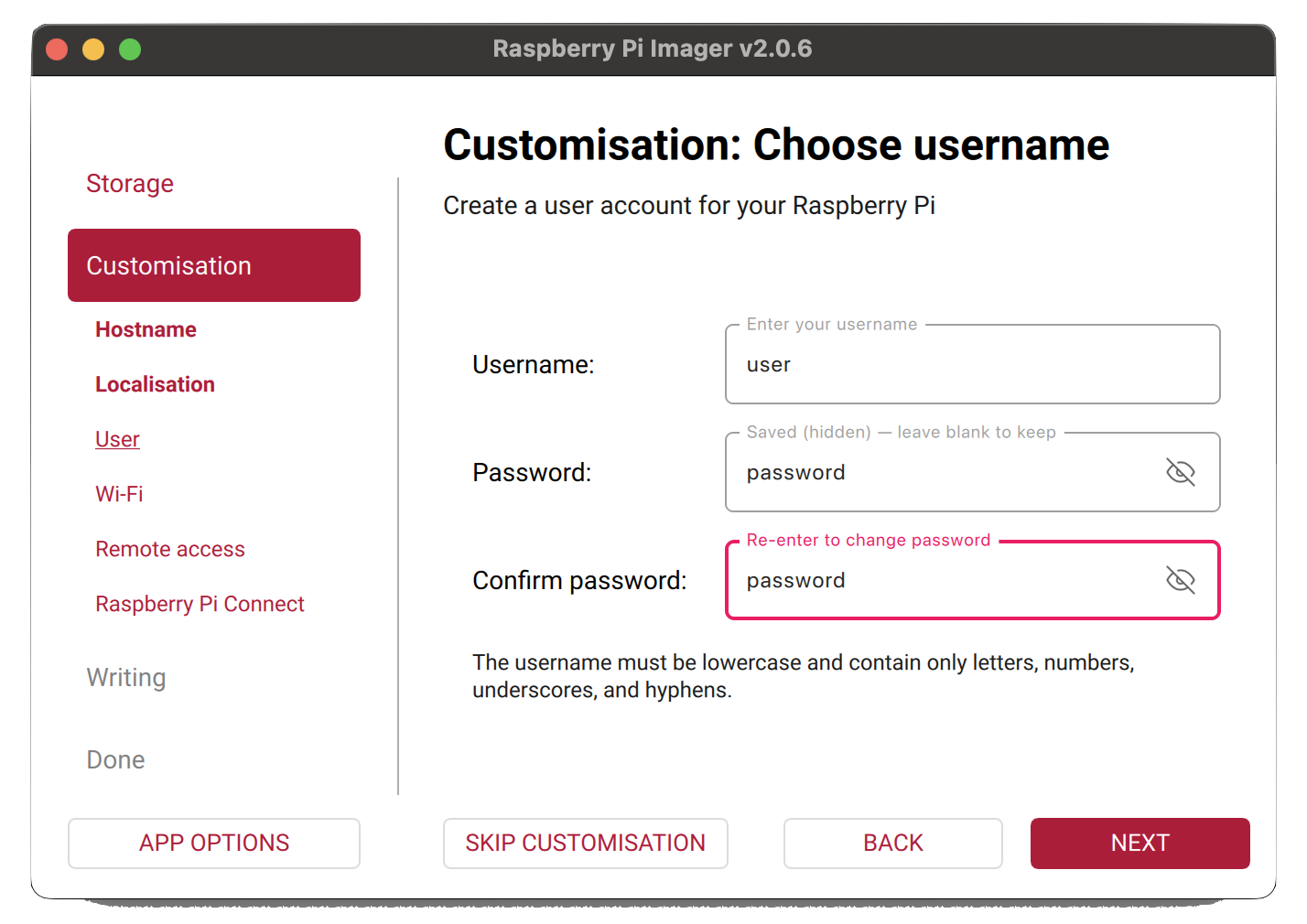Select the Customisation step in the sidebar
The width and height of the screenshot is (1307, 924).
point(213,265)
